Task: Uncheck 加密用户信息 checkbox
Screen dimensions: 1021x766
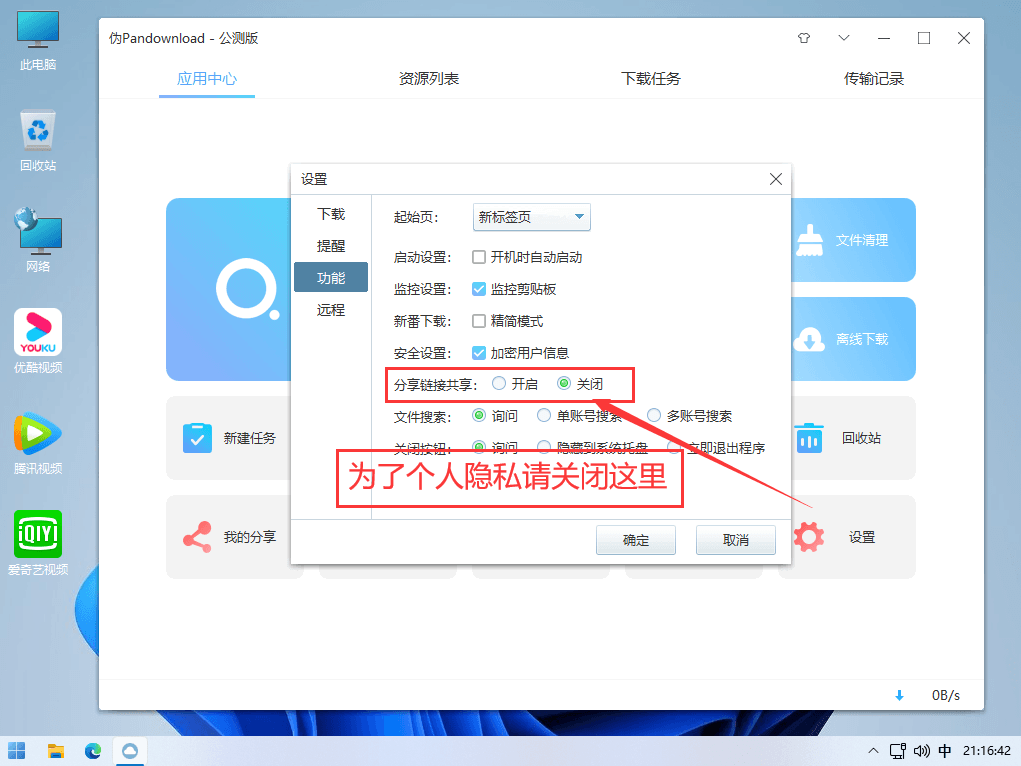Action: (x=479, y=353)
